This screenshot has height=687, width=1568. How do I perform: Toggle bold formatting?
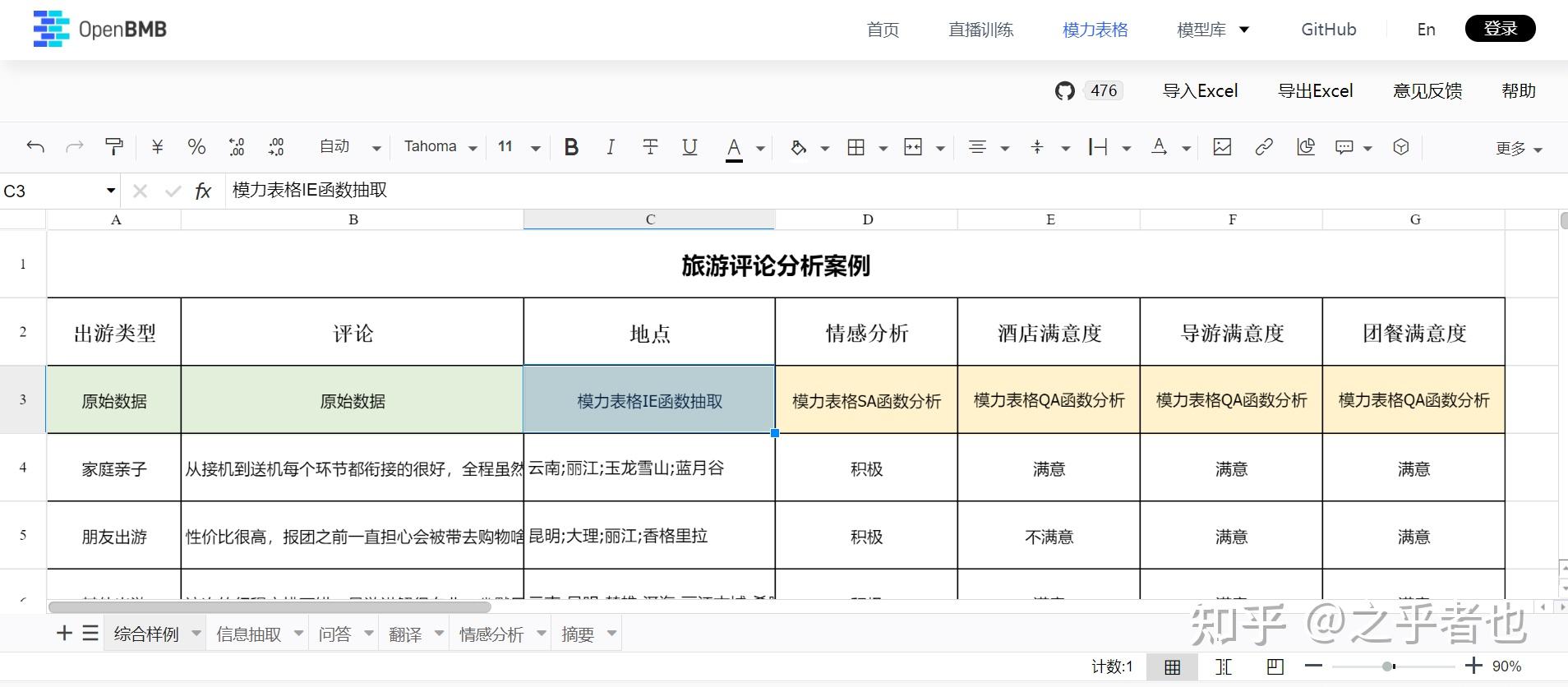click(x=571, y=147)
